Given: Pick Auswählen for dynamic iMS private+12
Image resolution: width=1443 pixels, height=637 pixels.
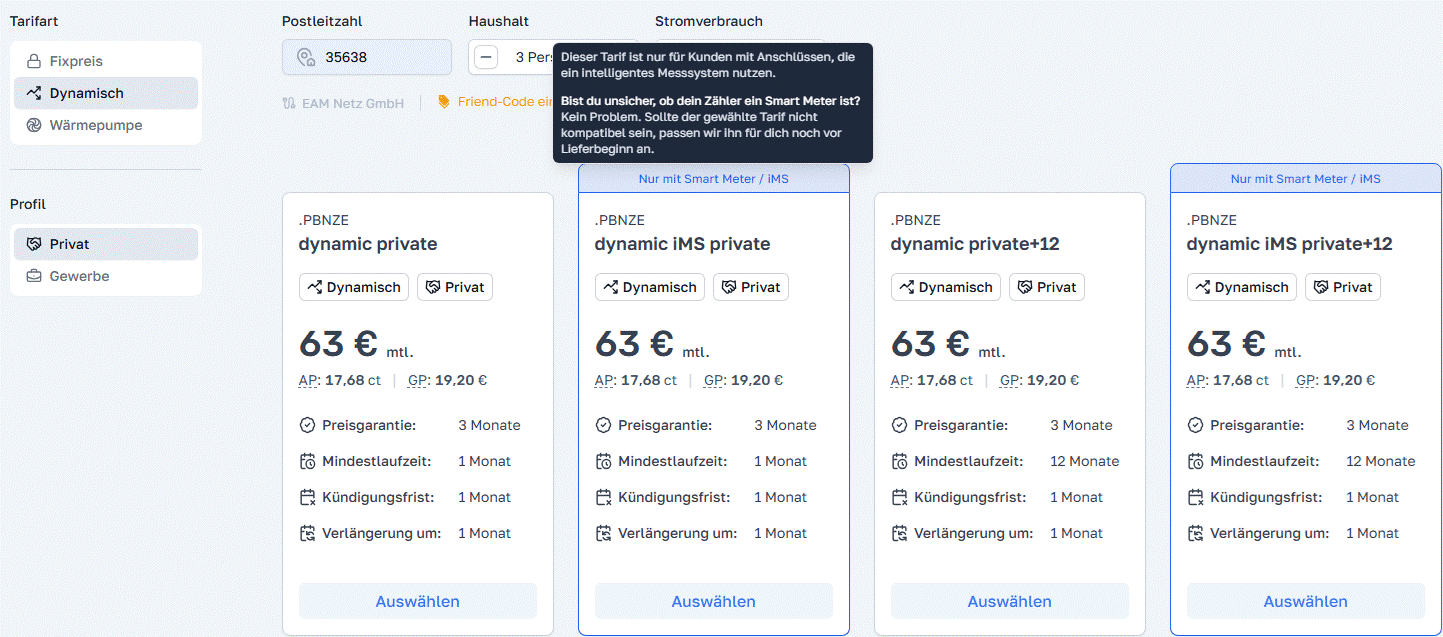Looking at the screenshot, I should point(1305,601).
